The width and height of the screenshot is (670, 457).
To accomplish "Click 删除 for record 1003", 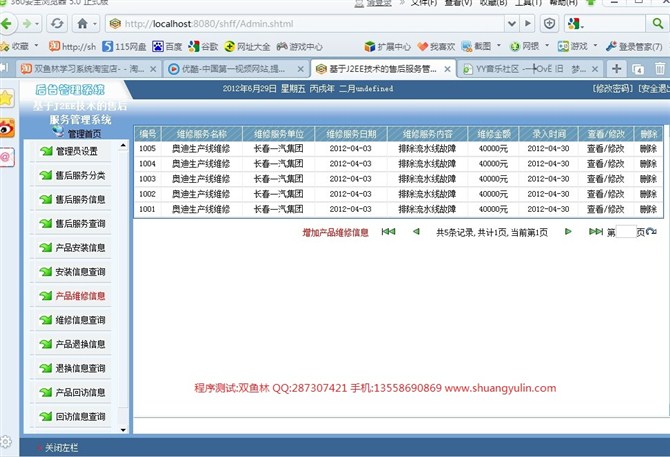I will (648, 179).
